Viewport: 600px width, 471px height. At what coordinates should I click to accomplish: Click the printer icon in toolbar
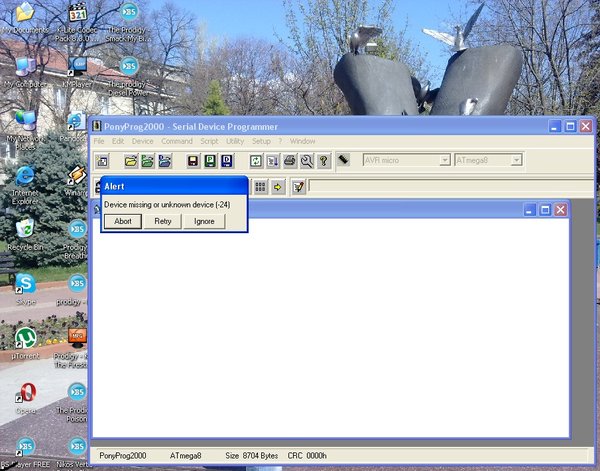point(290,161)
